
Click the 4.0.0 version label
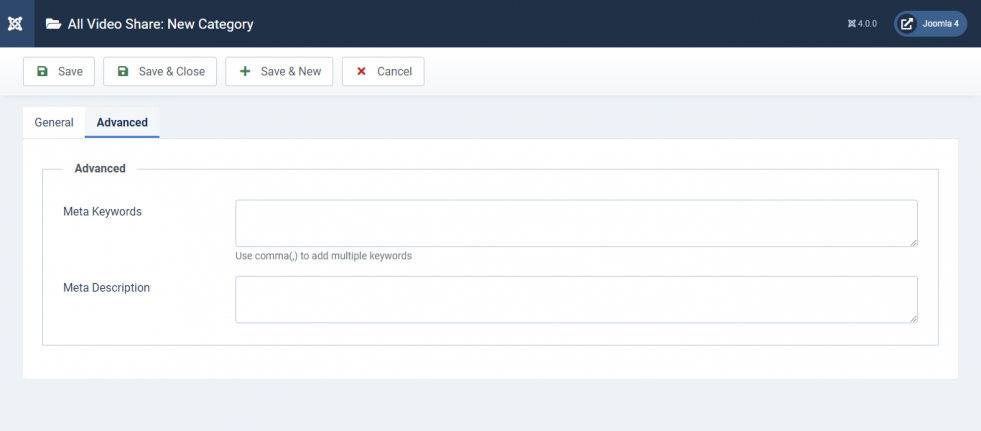click(867, 24)
